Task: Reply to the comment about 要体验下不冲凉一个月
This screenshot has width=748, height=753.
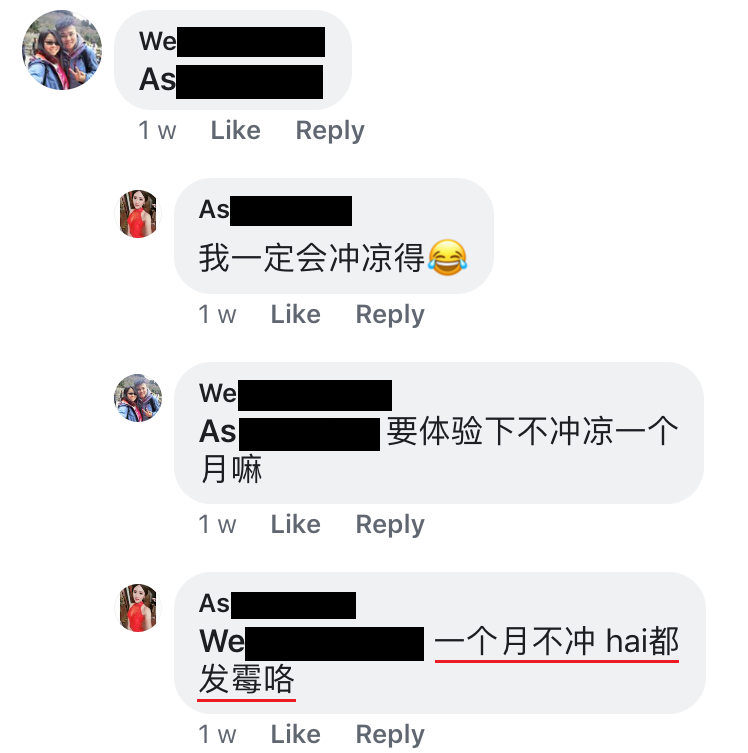Action: tap(390, 524)
